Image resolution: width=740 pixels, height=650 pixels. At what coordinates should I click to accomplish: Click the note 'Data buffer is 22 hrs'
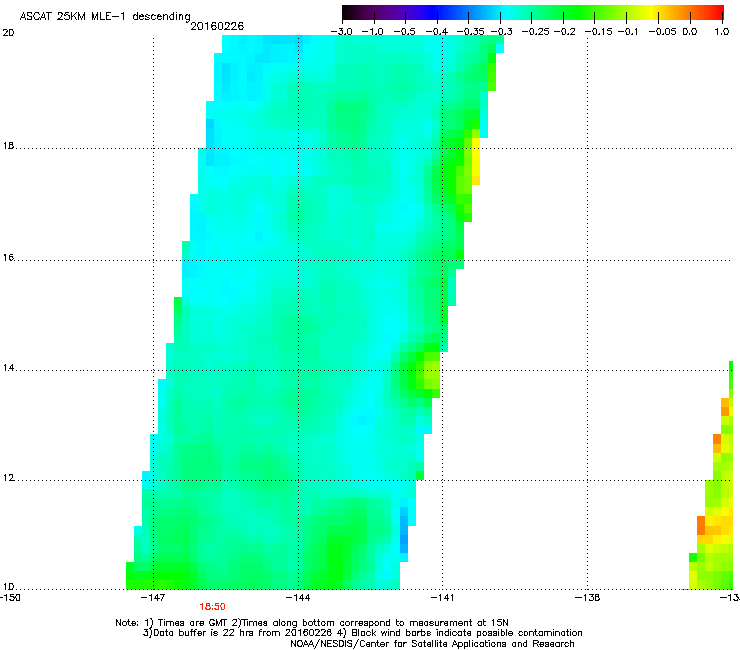(x=205, y=633)
